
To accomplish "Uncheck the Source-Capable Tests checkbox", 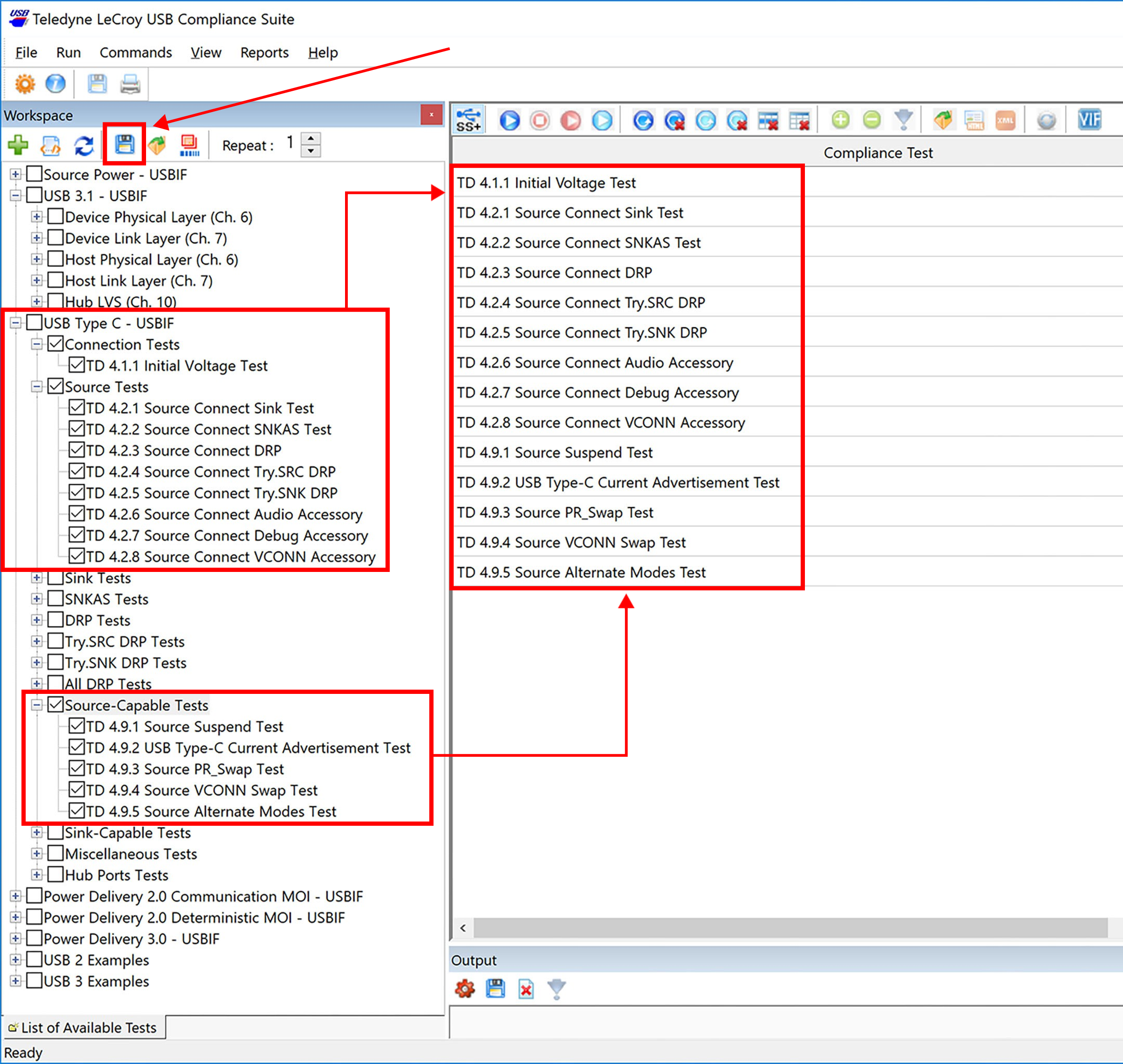I will pyautogui.click(x=56, y=704).
